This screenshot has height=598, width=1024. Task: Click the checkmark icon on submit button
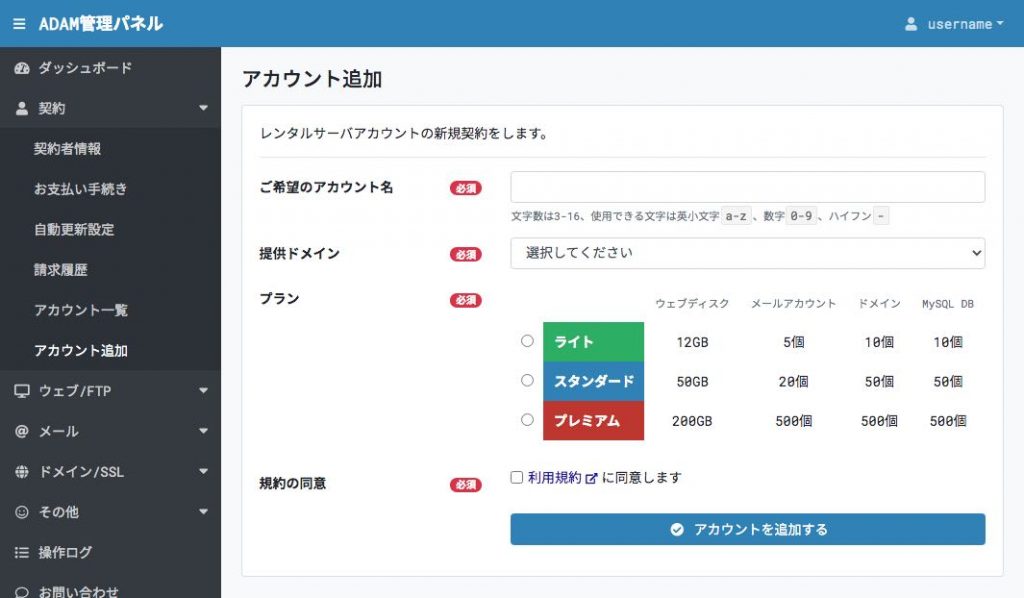click(677, 529)
